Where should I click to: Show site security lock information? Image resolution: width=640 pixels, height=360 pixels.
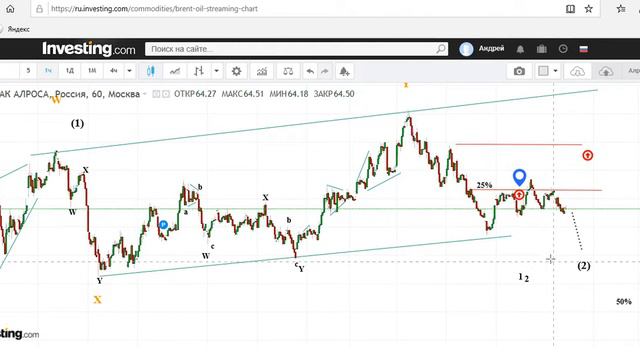click(39, 9)
